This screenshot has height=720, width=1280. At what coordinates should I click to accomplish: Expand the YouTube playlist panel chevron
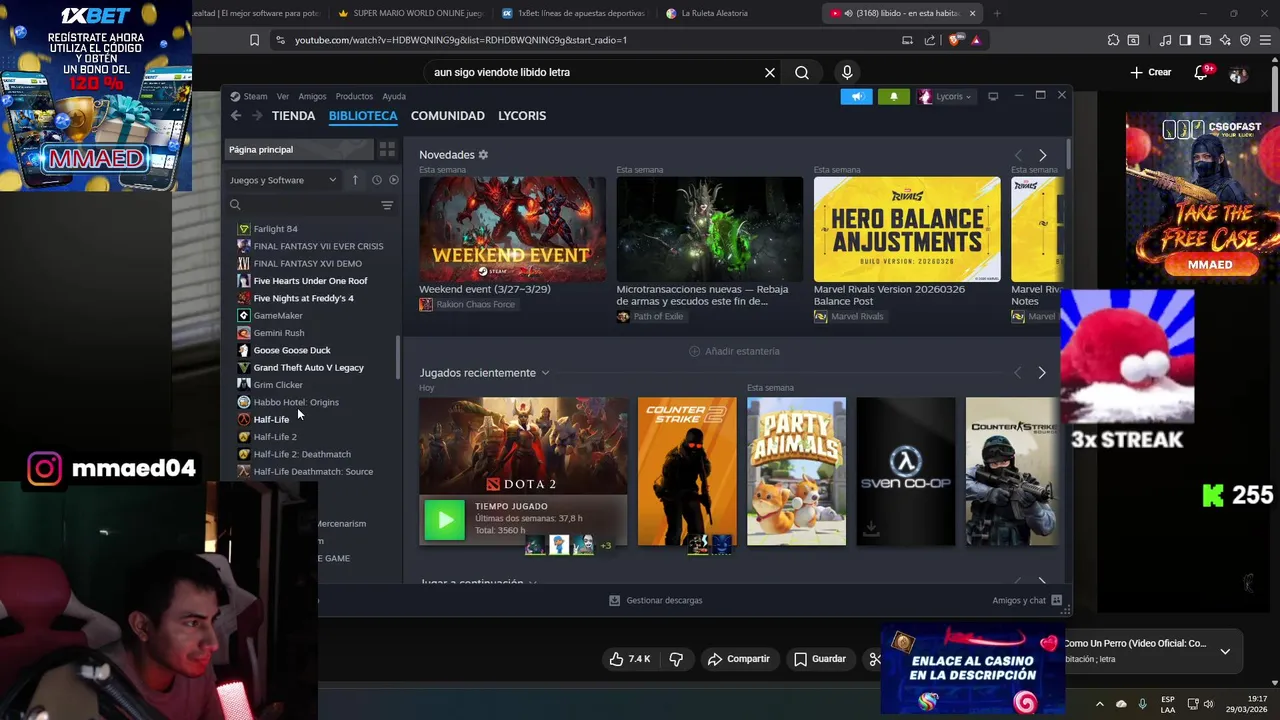click(1225, 651)
